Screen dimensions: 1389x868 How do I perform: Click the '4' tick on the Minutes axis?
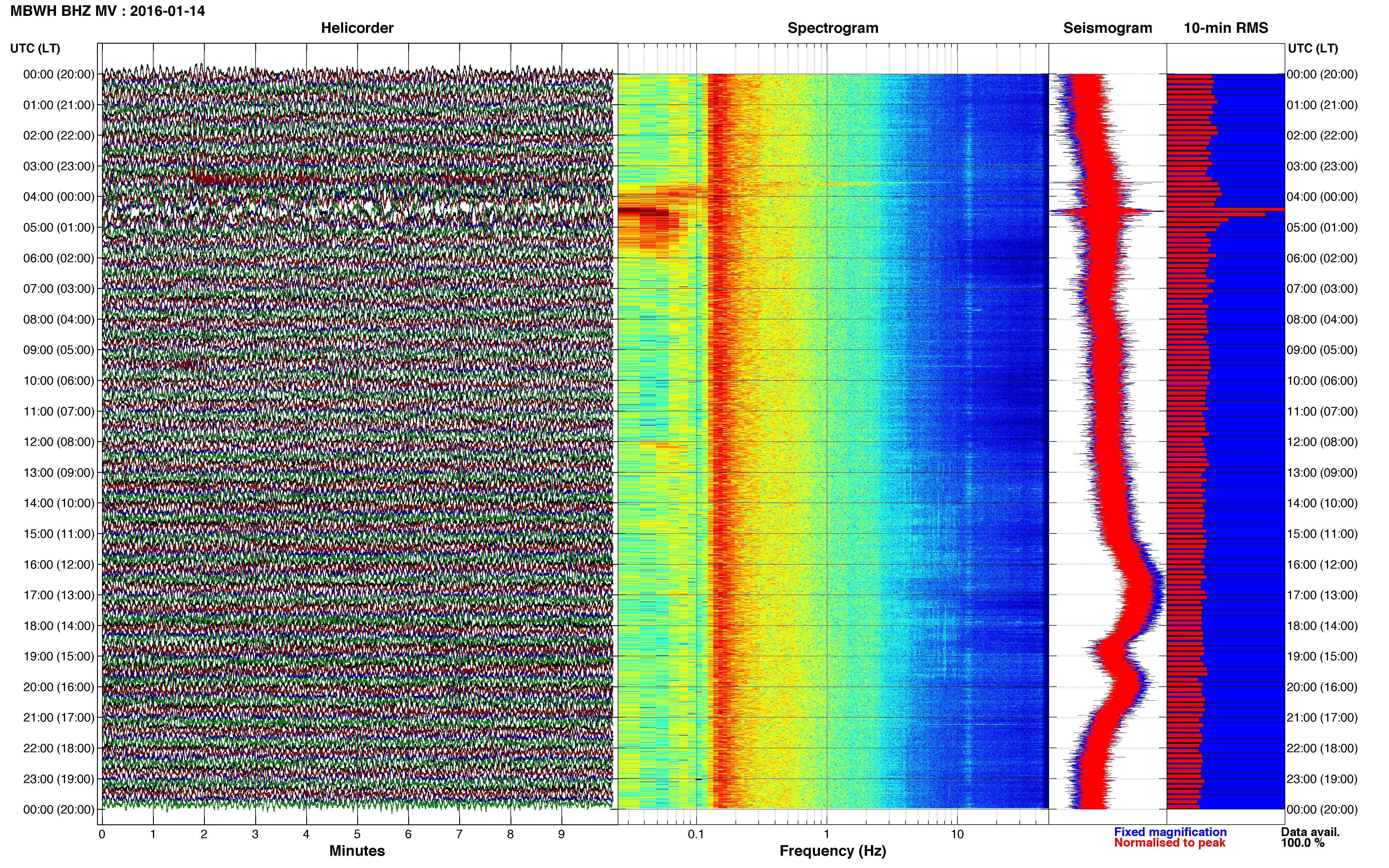click(x=306, y=835)
